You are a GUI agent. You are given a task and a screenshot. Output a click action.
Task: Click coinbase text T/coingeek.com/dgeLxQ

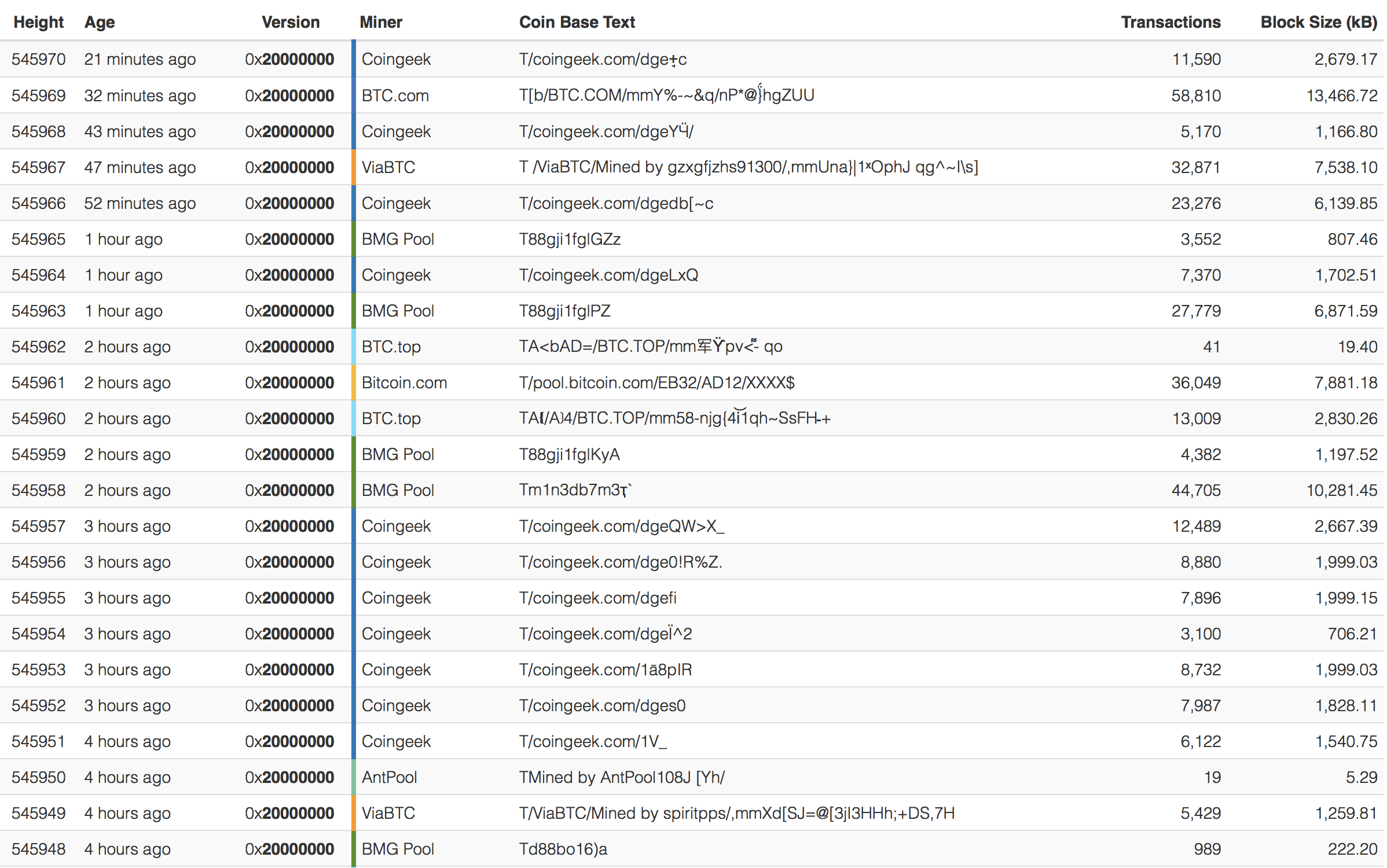[609, 275]
